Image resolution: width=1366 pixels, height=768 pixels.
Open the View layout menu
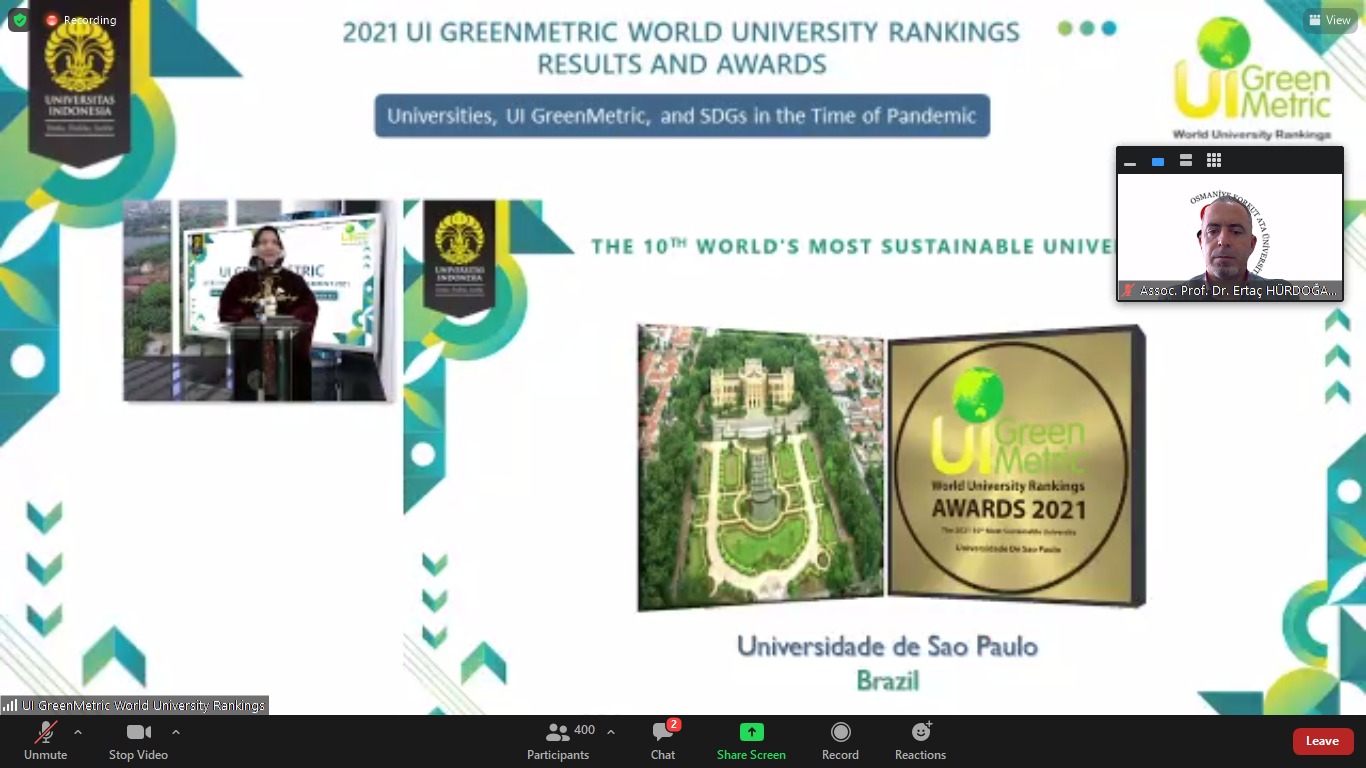[1330, 20]
